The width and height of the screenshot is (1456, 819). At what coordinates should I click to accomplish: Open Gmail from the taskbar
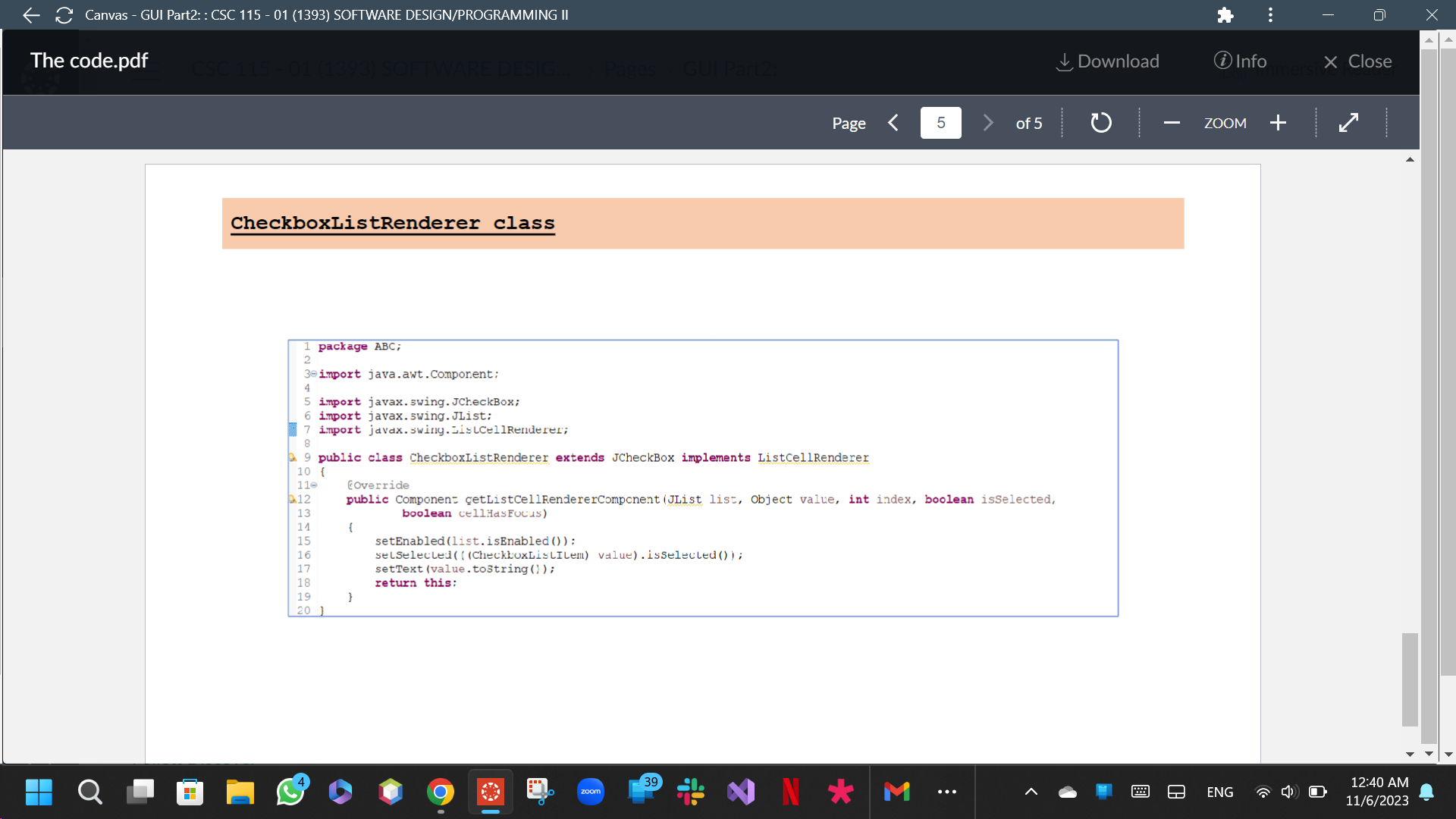[x=897, y=792]
